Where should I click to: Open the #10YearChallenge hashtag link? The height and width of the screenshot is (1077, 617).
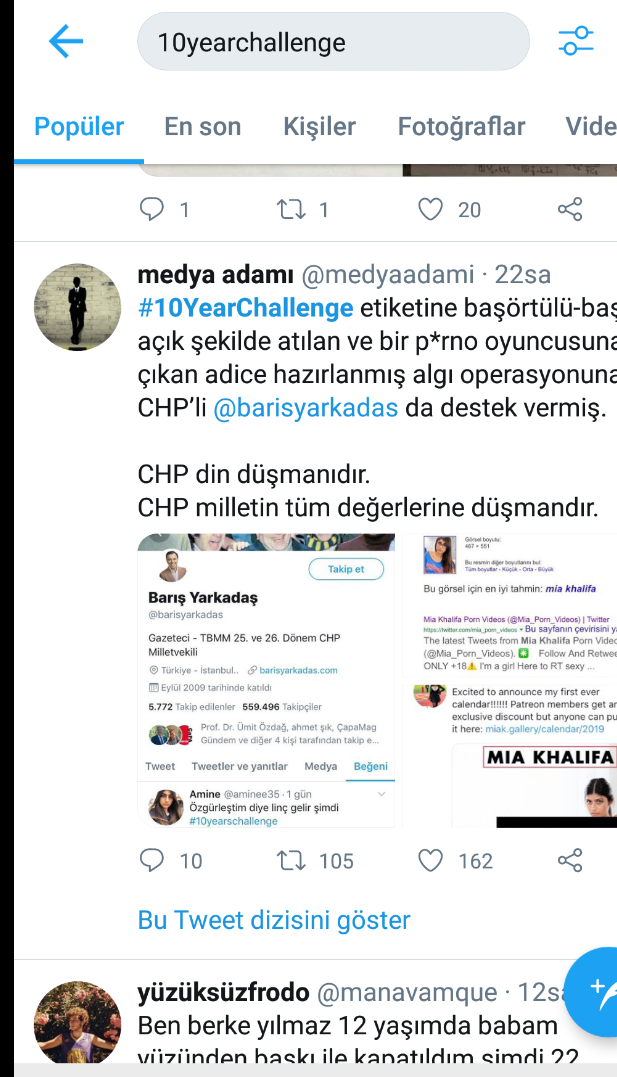tap(246, 308)
